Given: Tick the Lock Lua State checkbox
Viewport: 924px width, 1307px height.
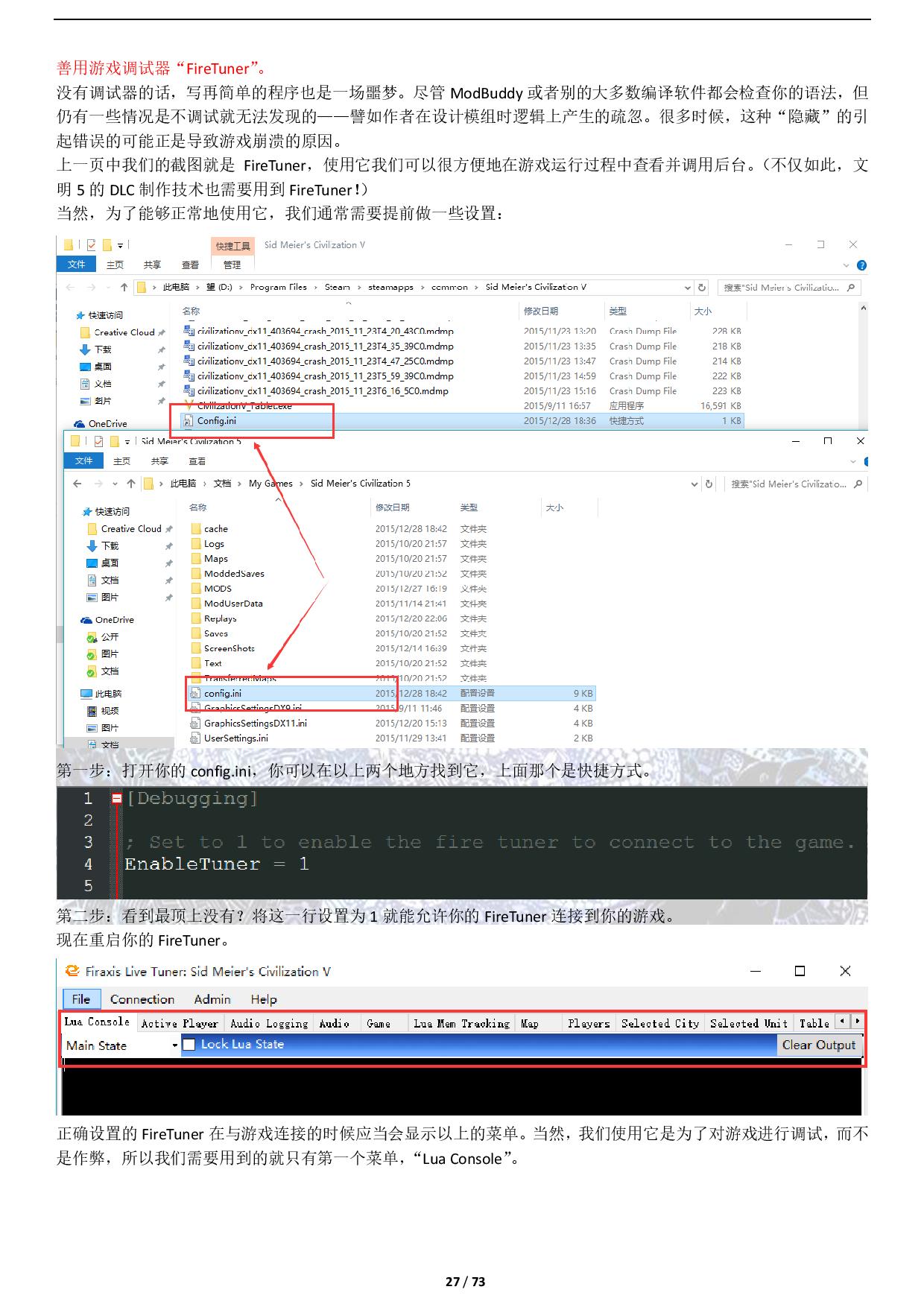Looking at the screenshot, I should click(x=189, y=1045).
